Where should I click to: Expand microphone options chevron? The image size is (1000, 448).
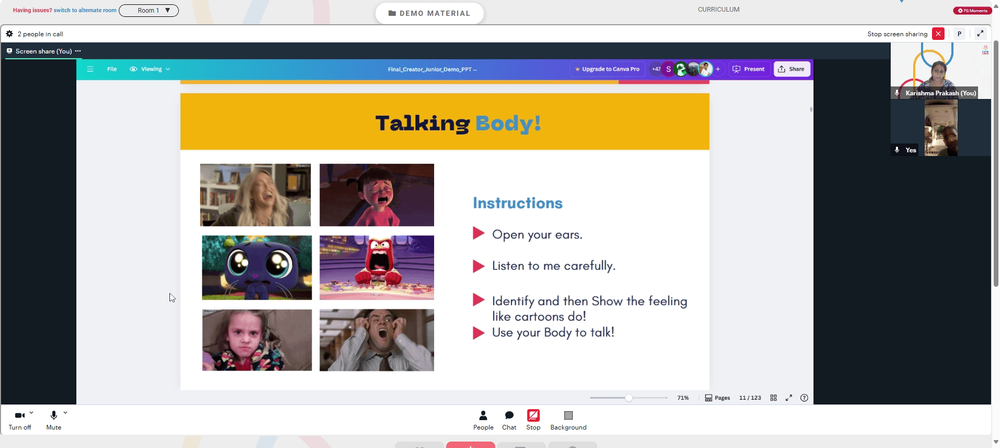tap(65, 413)
